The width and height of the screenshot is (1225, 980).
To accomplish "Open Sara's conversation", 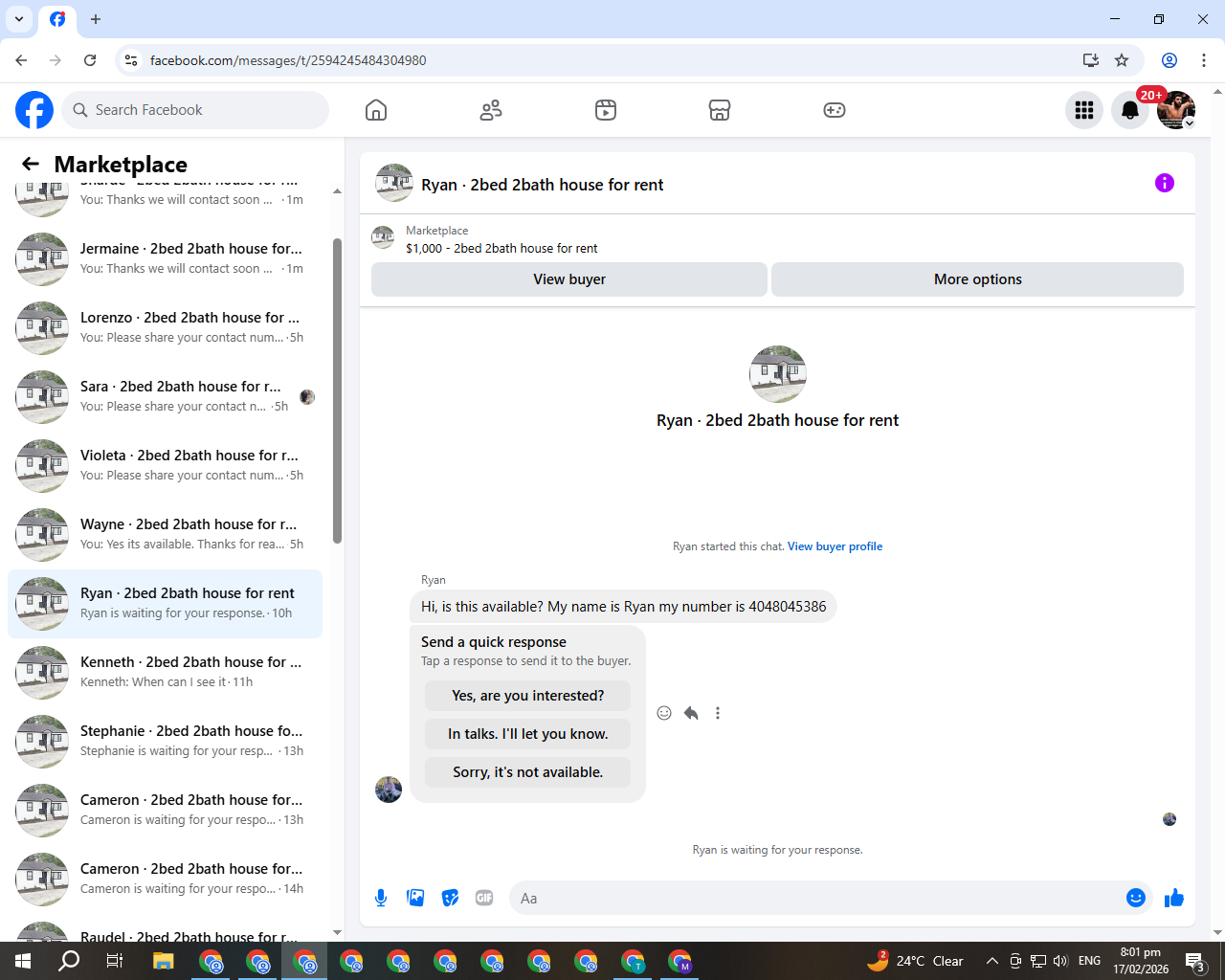I will point(165,396).
